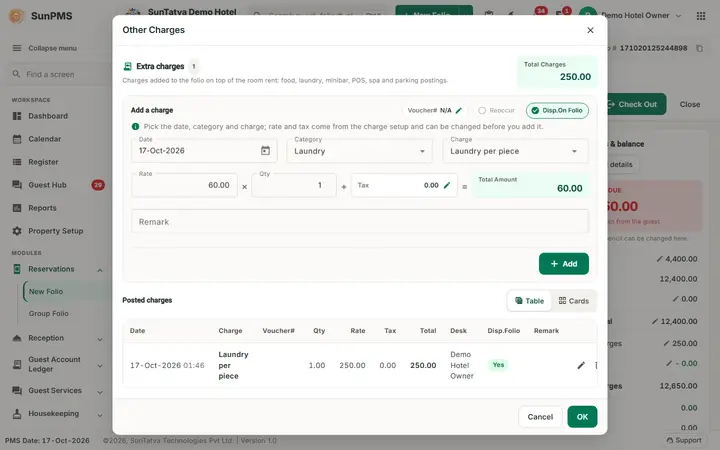720x450 pixels.
Task: Click the Remark text field
Action: [x=360, y=222]
